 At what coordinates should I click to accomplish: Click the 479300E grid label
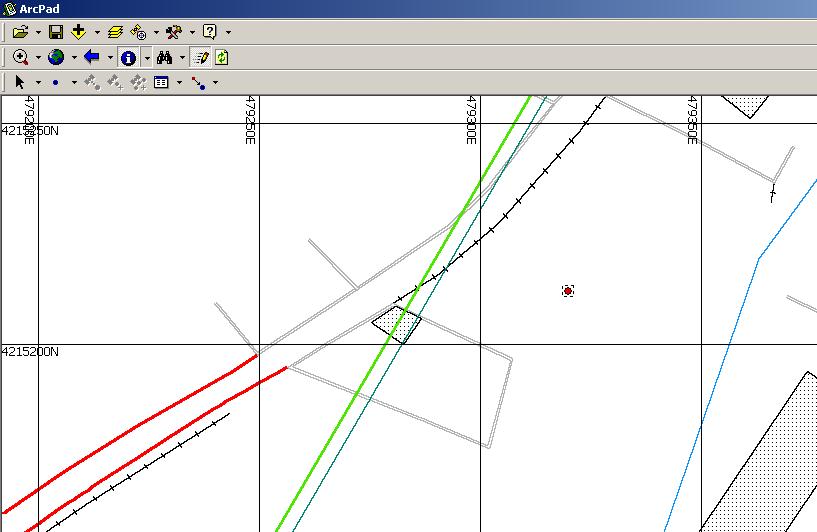coord(471,120)
